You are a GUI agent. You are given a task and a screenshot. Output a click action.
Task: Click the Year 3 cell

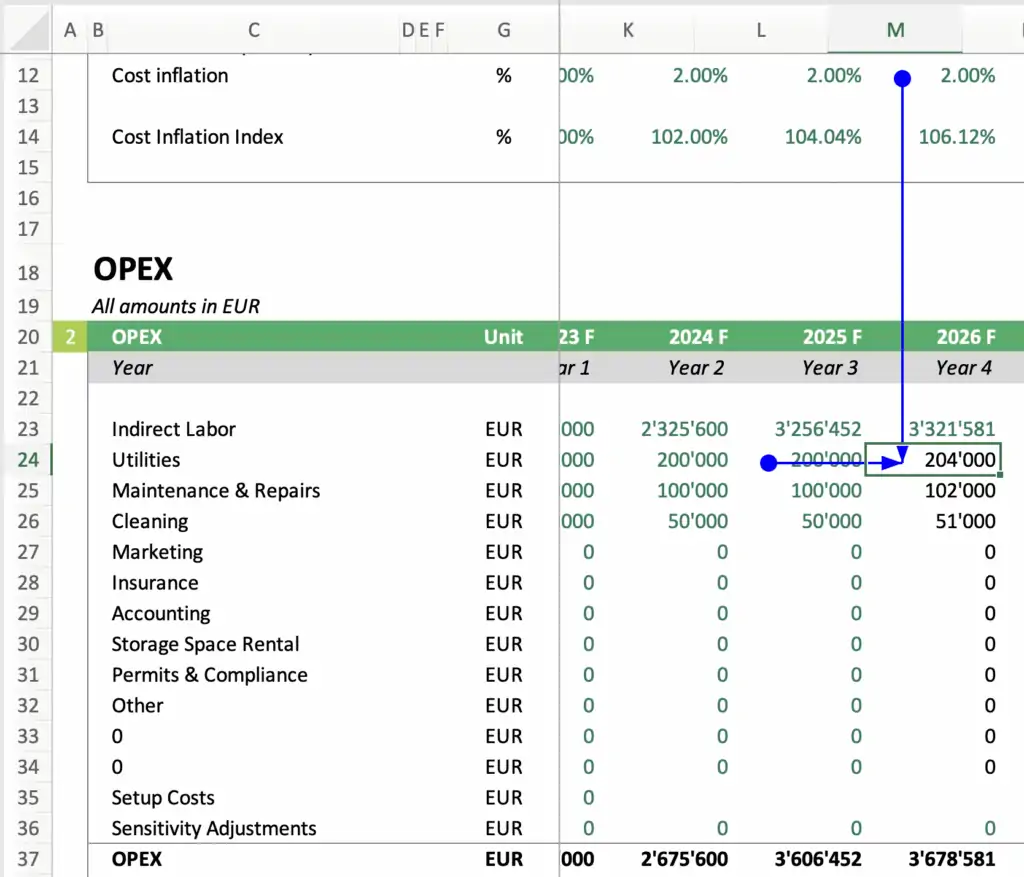click(830, 368)
